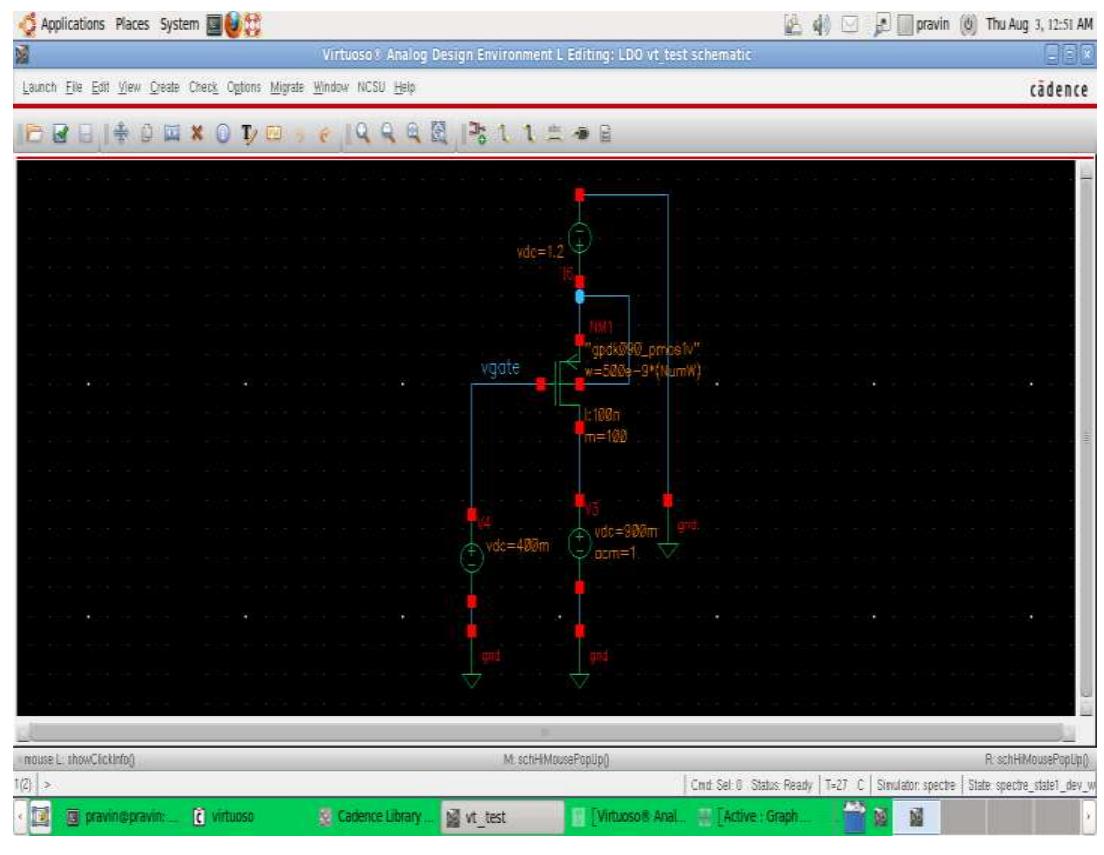Click the vertical scrollbar of the schematic
The height and width of the screenshot is (855, 1104).
(x=1086, y=437)
